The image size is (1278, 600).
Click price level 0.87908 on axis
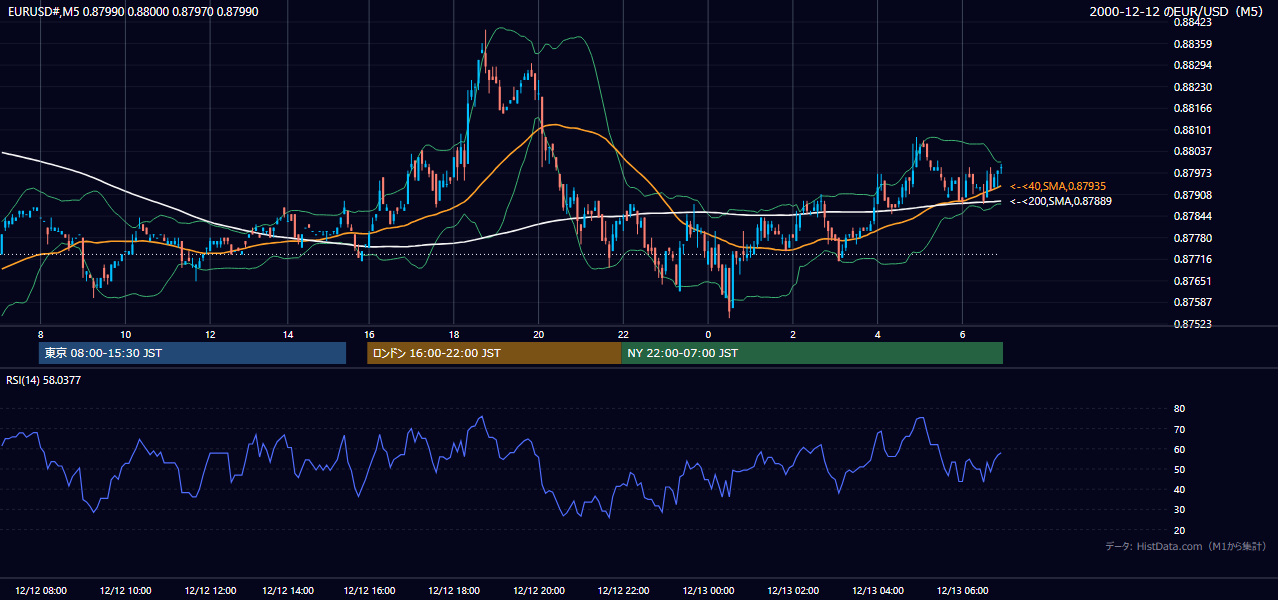click(1192, 195)
